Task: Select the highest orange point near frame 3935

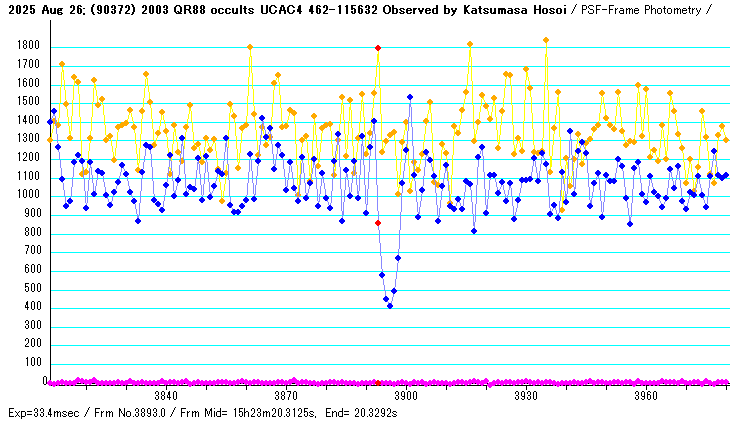Action: 546,41
